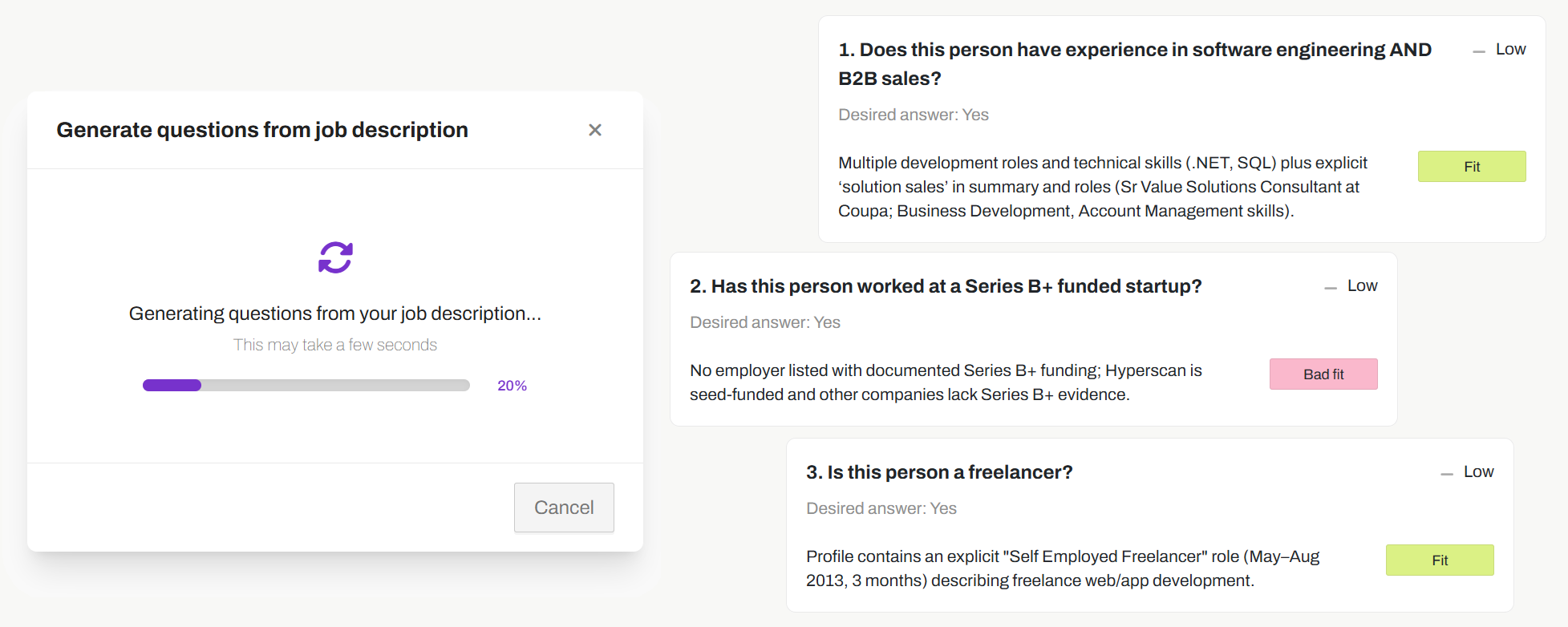Cancel question generation

tap(564, 508)
